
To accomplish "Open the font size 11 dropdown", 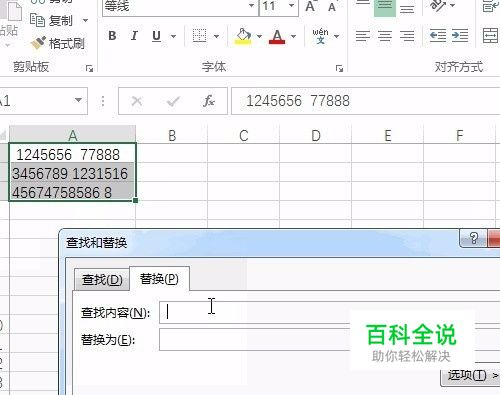I will (x=291, y=6).
